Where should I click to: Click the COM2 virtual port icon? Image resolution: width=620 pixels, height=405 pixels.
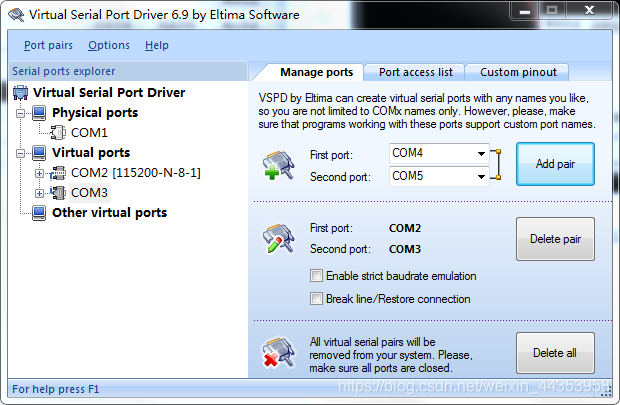click(x=58, y=173)
